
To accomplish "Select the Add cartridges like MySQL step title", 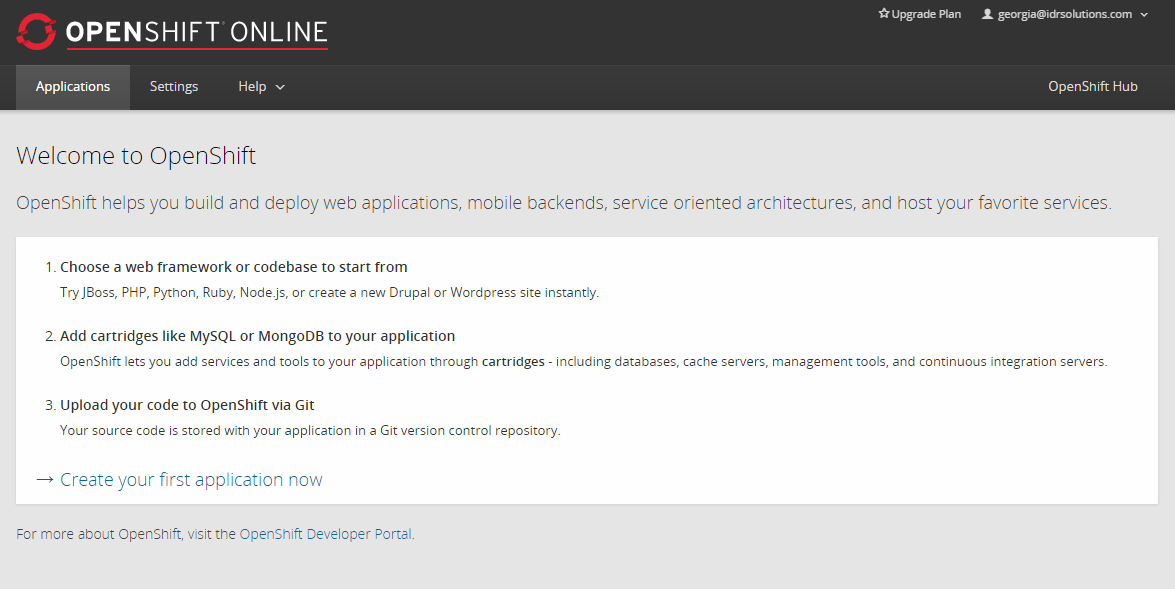I will (x=257, y=336).
